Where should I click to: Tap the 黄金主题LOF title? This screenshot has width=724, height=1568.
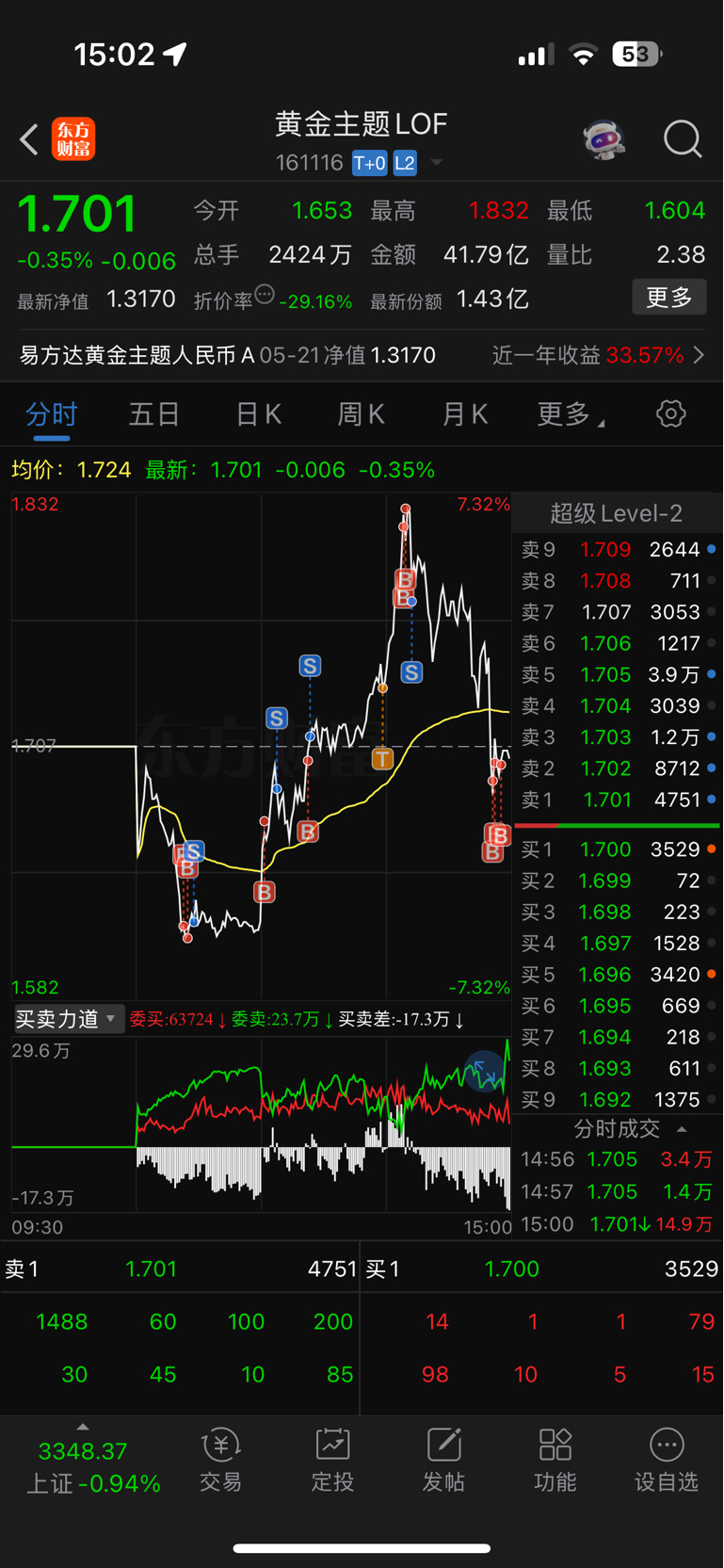point(362,123)
